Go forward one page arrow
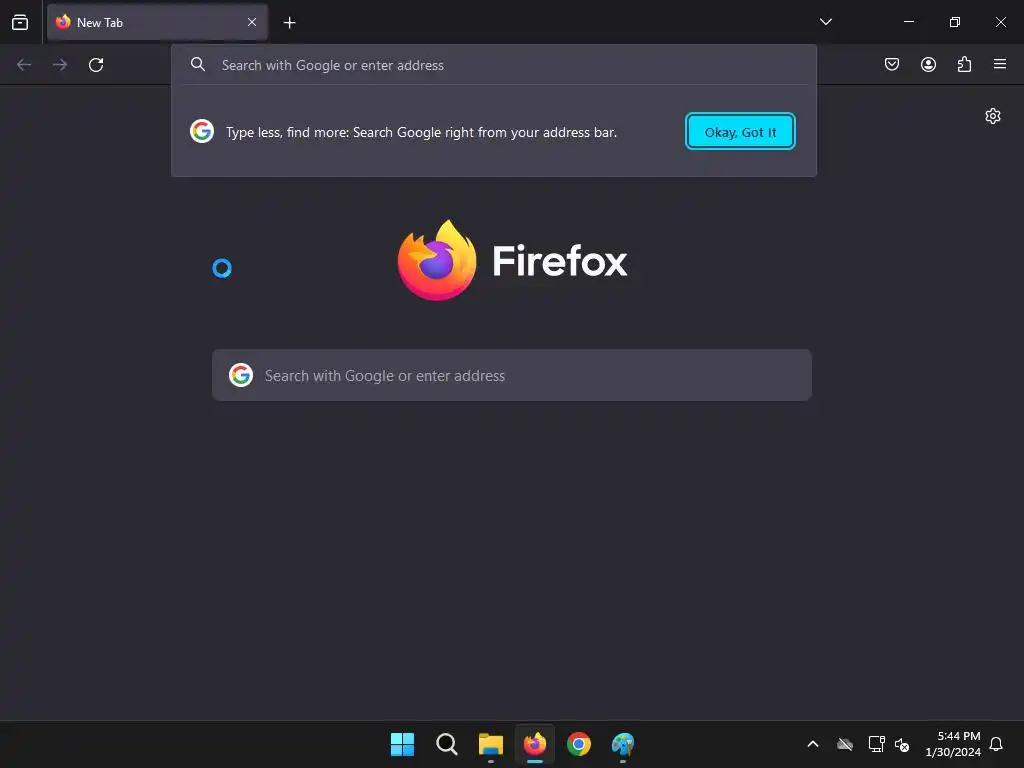The height and width of the screenshot is (768, 1024). pos(60,65)
